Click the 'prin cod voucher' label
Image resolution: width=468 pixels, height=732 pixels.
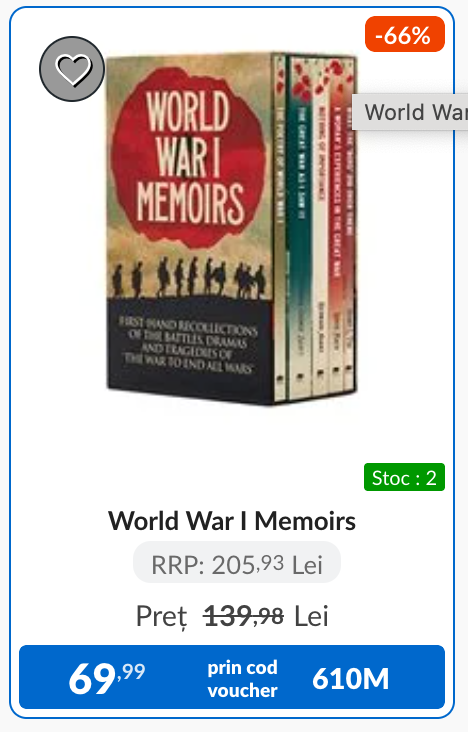click(242, 679)
